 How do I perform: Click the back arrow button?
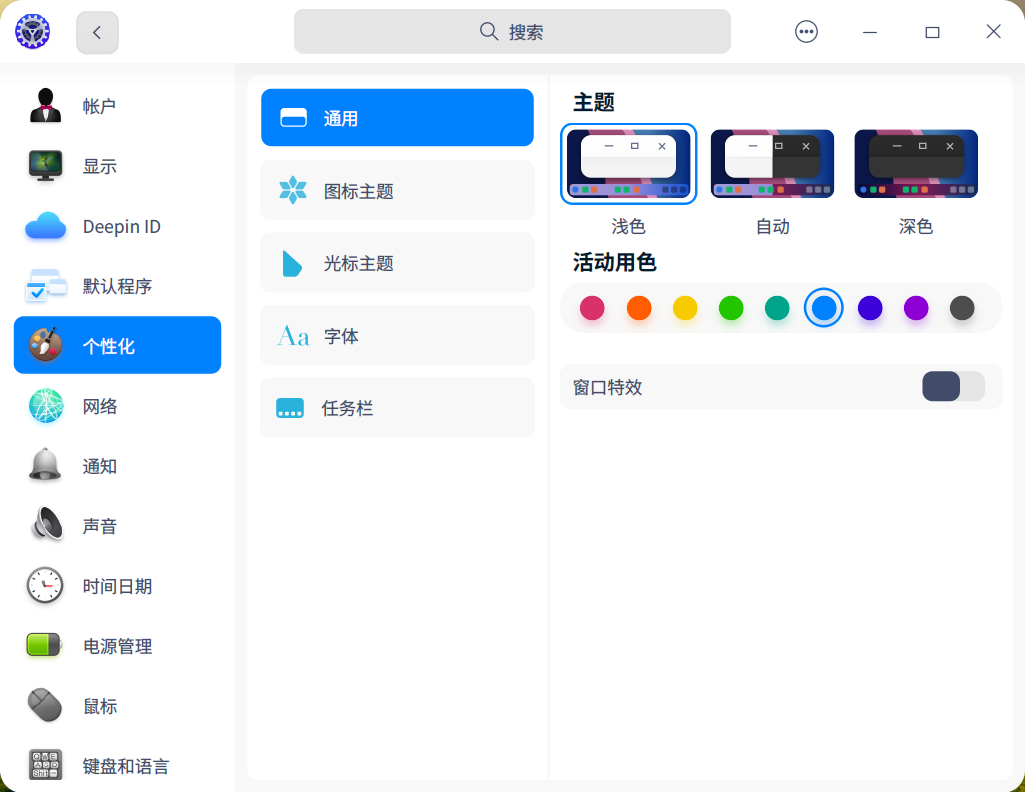pos(96,31)
